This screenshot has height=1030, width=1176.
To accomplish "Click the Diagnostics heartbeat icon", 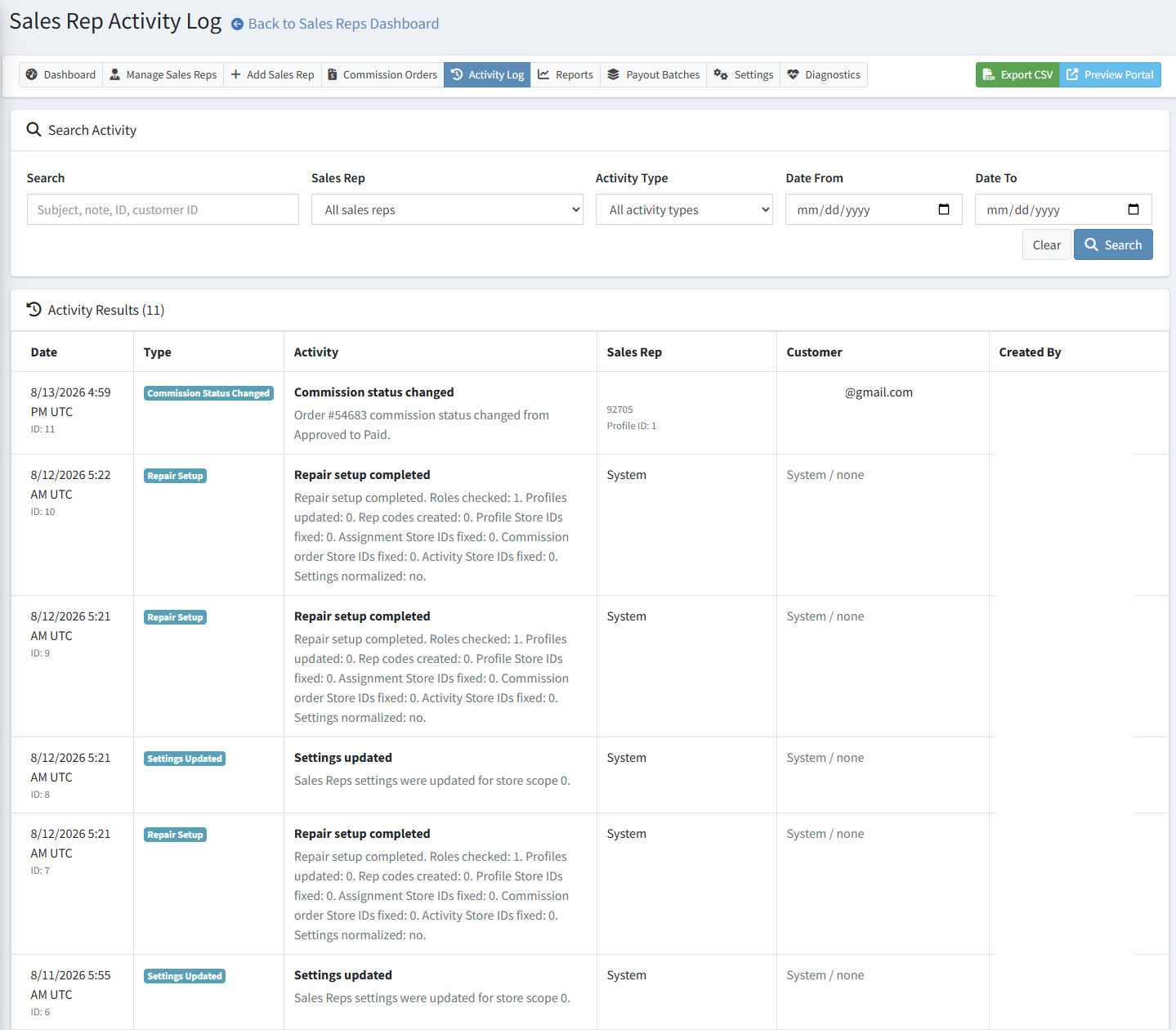I will pyautogui.click(x=793, y=74).
